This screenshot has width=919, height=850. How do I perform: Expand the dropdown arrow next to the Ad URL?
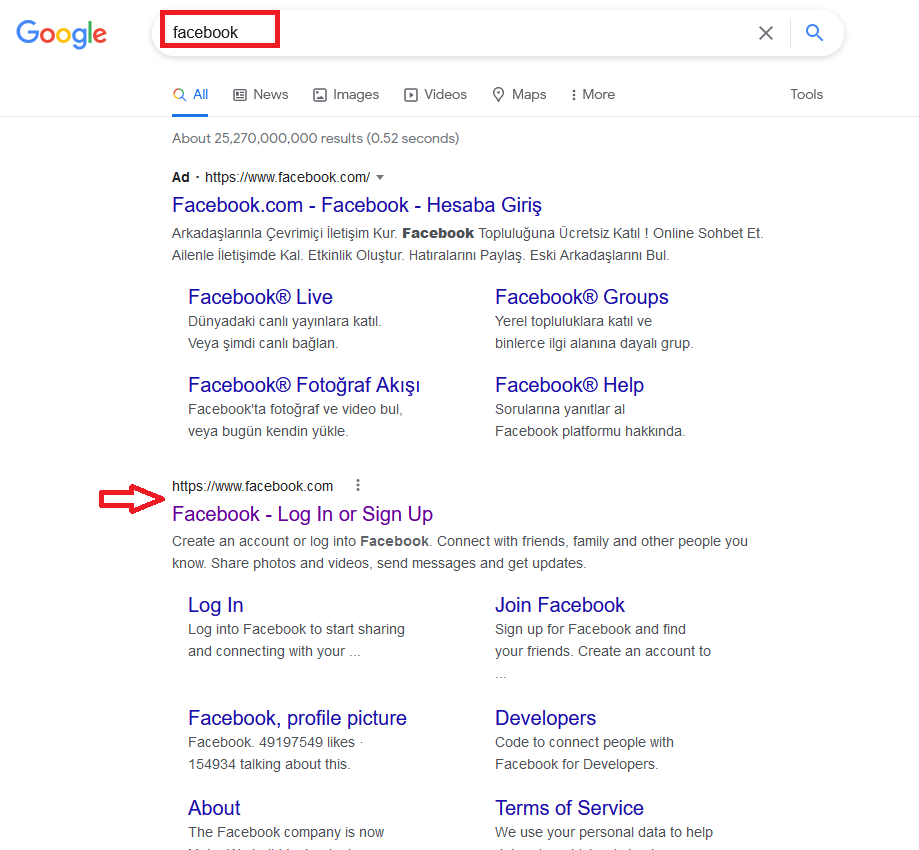pos(380,177)
